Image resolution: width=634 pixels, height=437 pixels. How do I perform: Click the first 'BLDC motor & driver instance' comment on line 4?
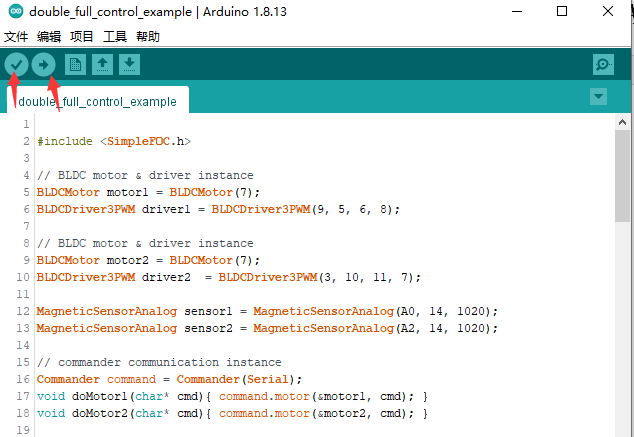145,175
